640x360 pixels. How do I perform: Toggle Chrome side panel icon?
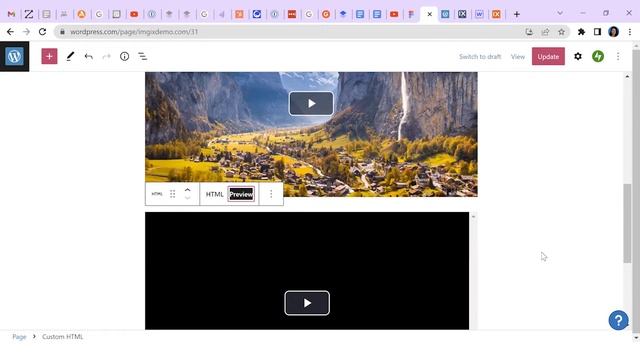(x=597, y=31)
